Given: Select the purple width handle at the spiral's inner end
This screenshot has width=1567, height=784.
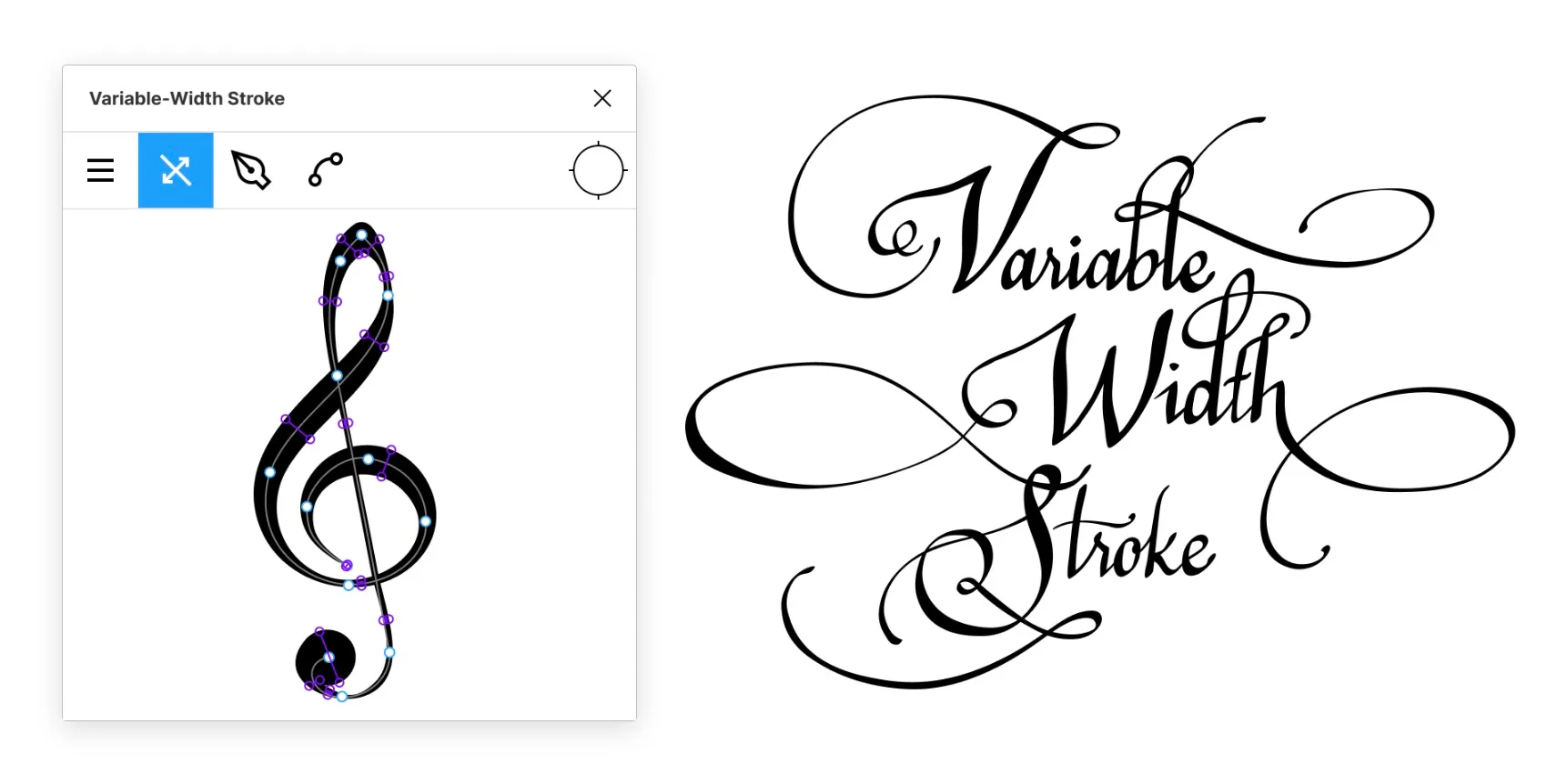Looking at the screenshot, I should (x=347, y=565).
